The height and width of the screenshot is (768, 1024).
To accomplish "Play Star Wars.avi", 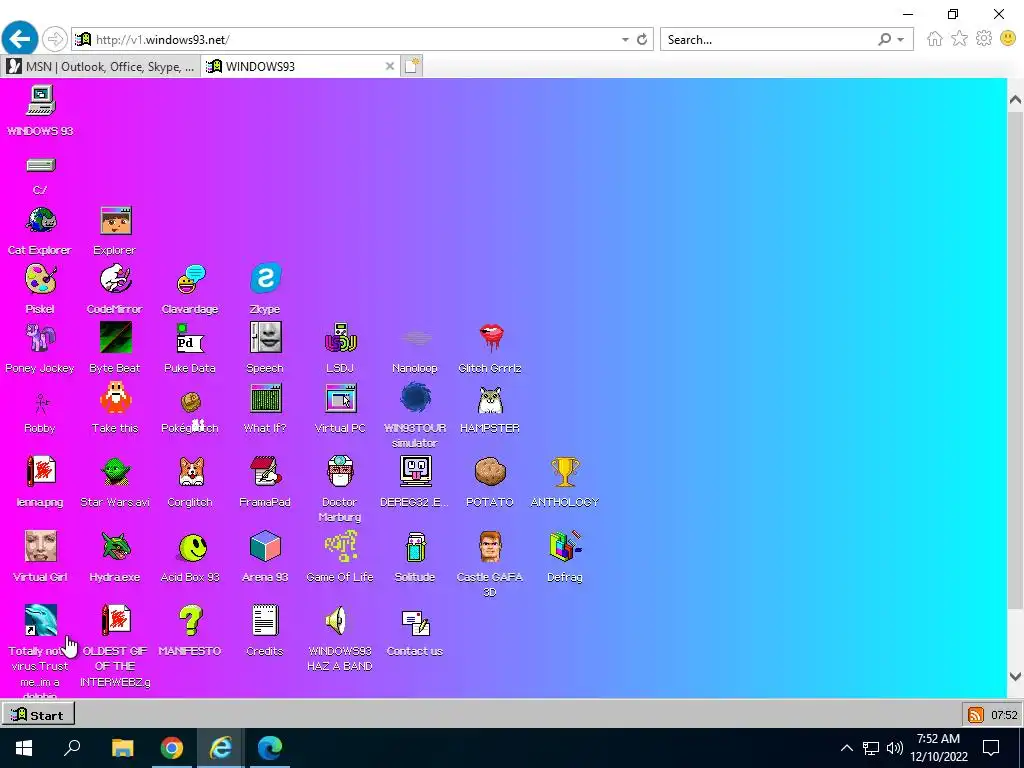I will (116, 472).
